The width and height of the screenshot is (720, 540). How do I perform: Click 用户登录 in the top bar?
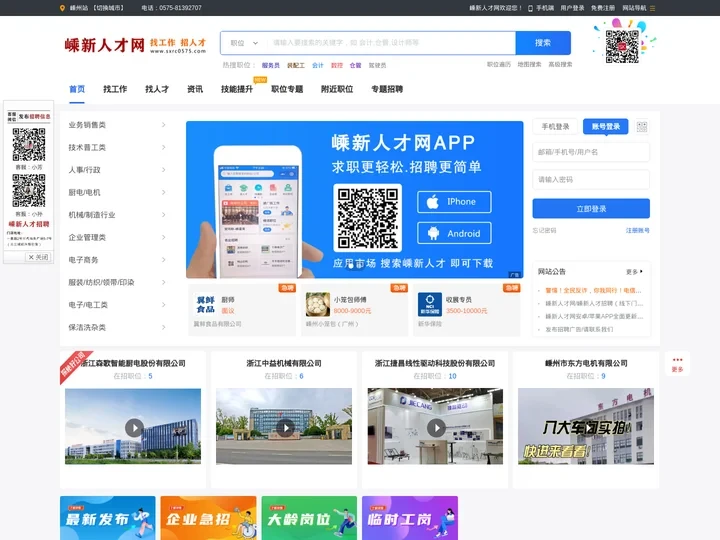[x=572, y=8]
